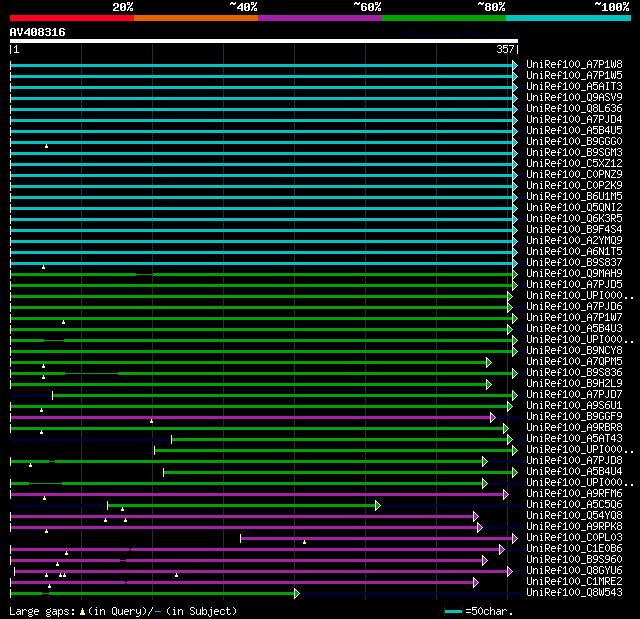Click arrowhead ending the UniRef100_B9GGF9 alignment bar
This screenshot has width=640, height=619.
pos(493,417)
